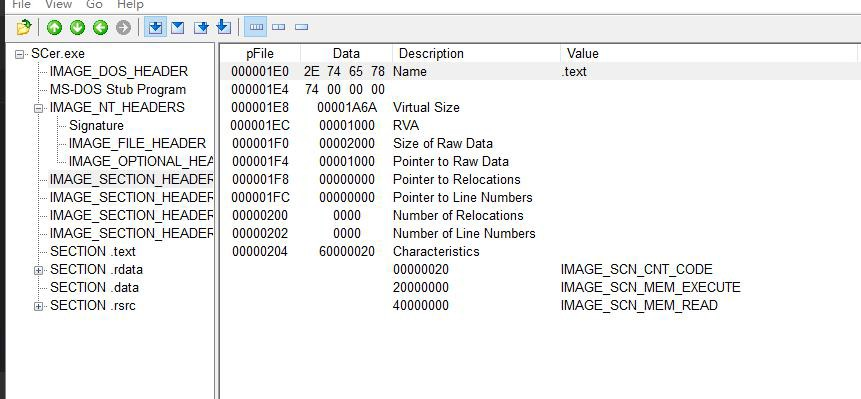This screenshot has width=861, height=399.
Task: Switch to two-segment word view icon
Action: click(278, 27)
